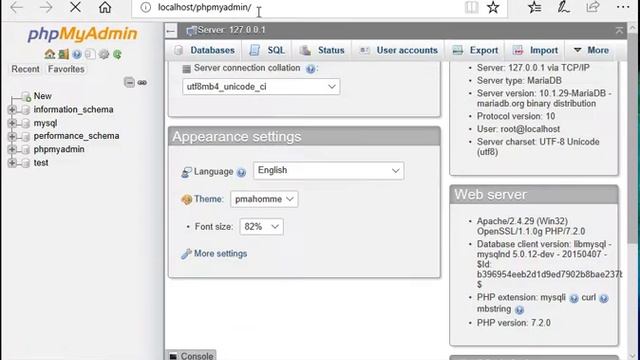
Task: Go to browser Home page
Action: point(105,7)
